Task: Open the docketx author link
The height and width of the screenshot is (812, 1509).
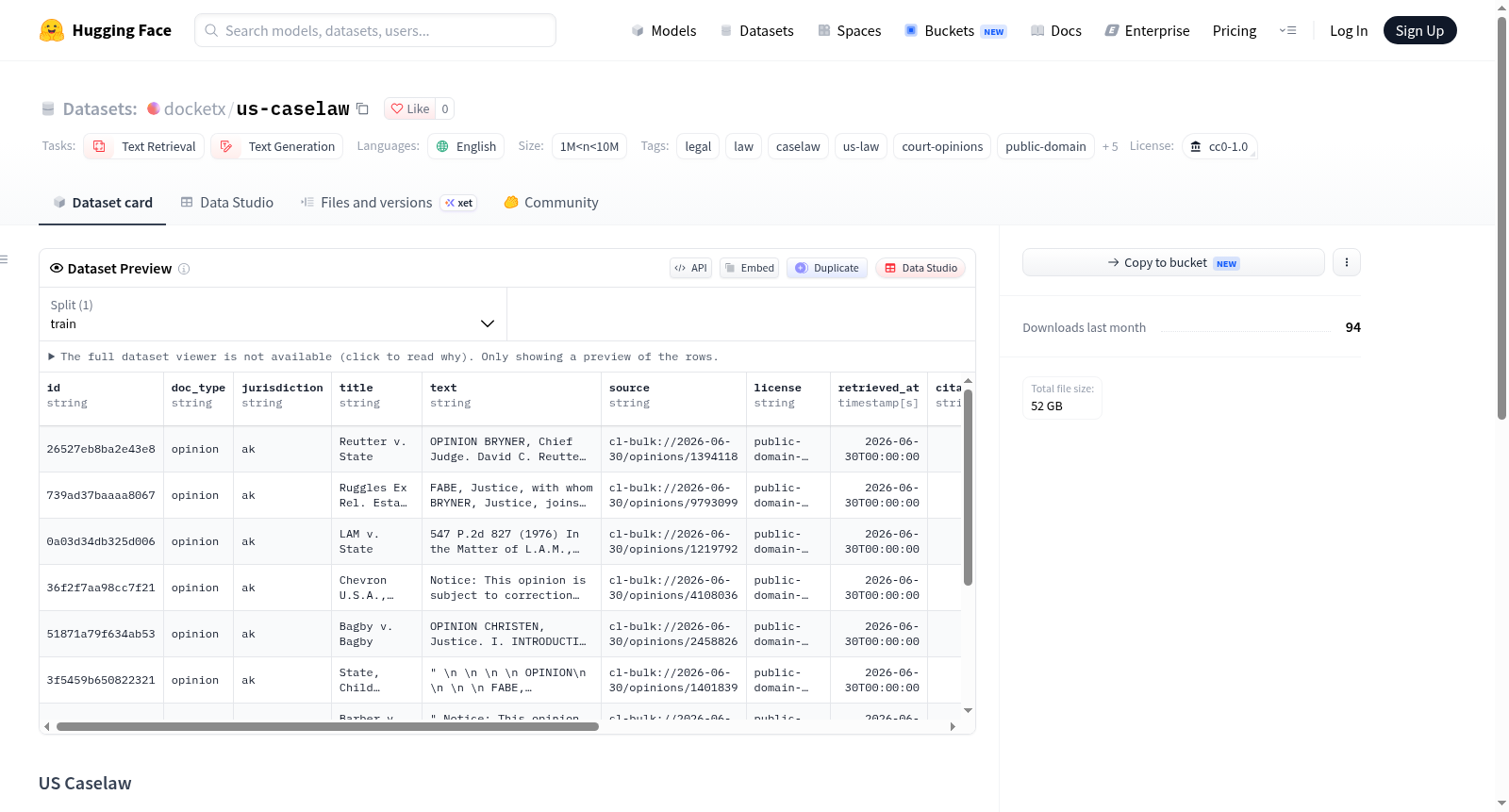Action: click(194, 108)
